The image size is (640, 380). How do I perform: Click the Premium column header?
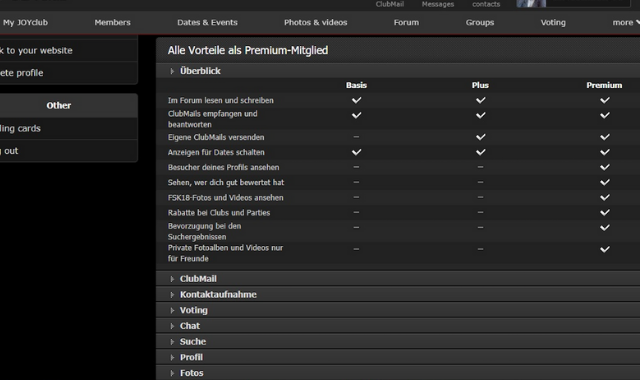click(604, 85)
